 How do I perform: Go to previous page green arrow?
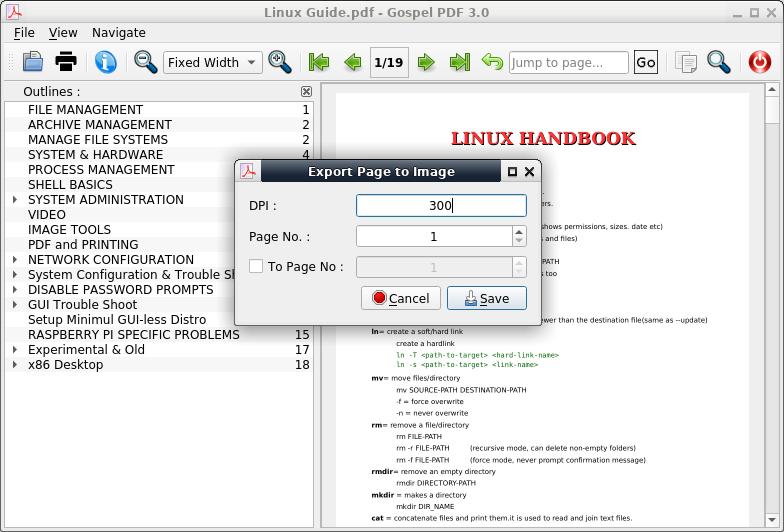pyautogui.click(x=353, y=62)
